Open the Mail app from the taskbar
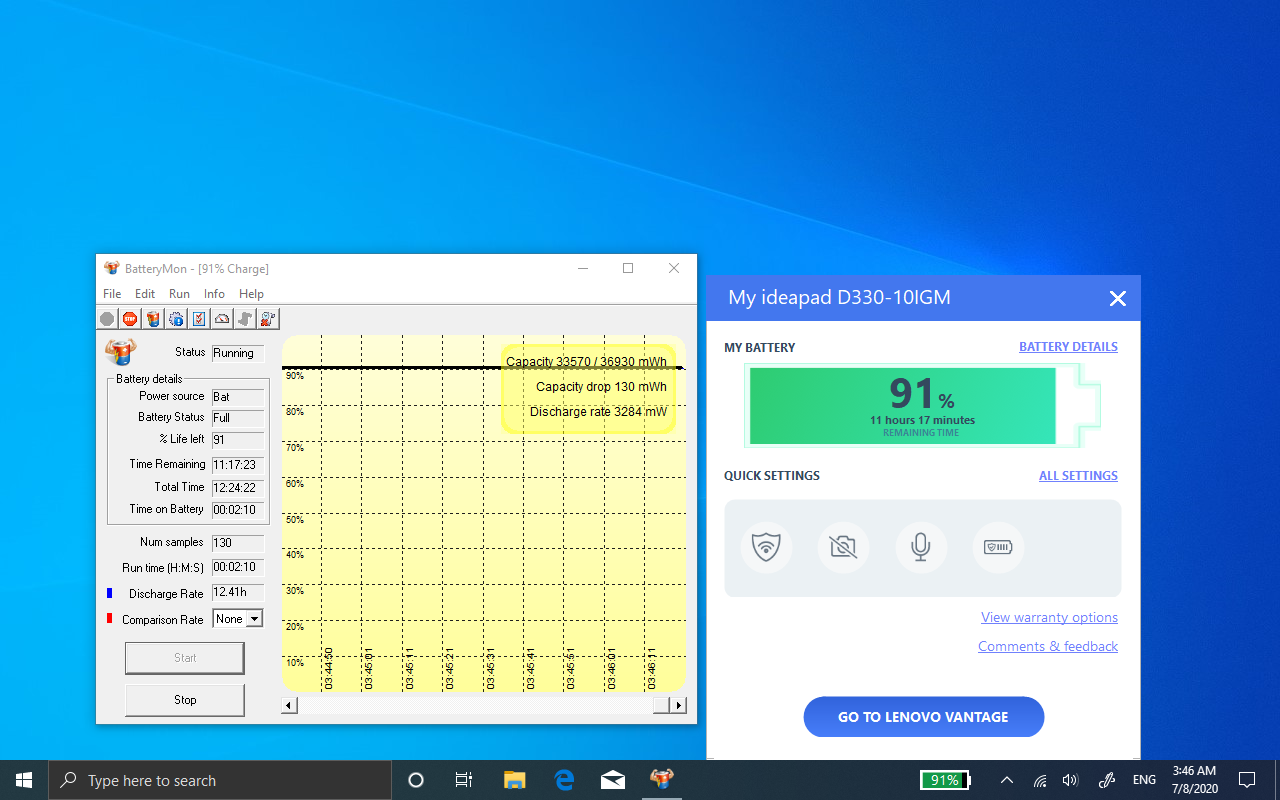1280x800 pixels. pyautogui.click(x=613, y=780)
